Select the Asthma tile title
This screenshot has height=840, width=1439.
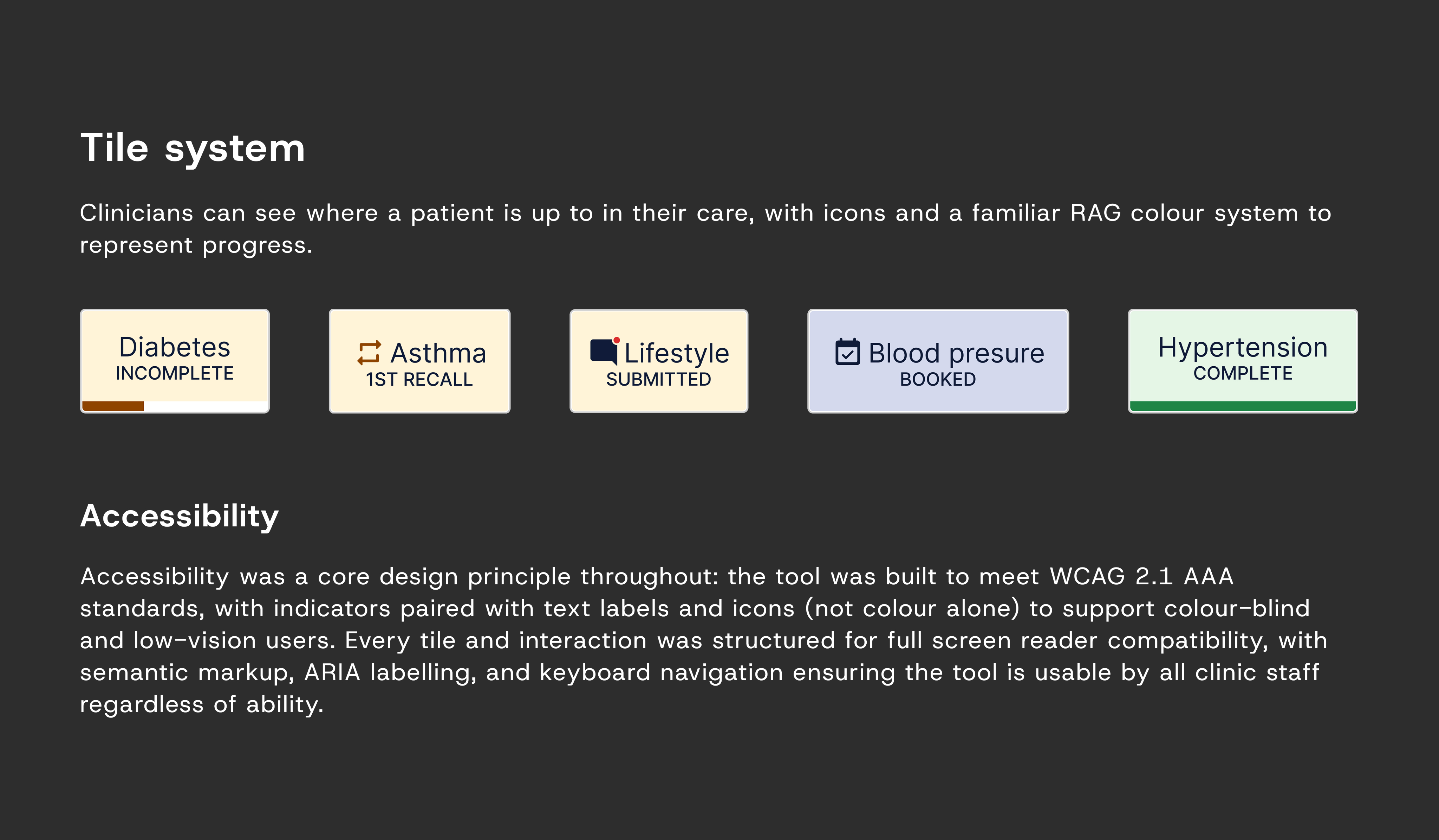click(x=438, y=353)
